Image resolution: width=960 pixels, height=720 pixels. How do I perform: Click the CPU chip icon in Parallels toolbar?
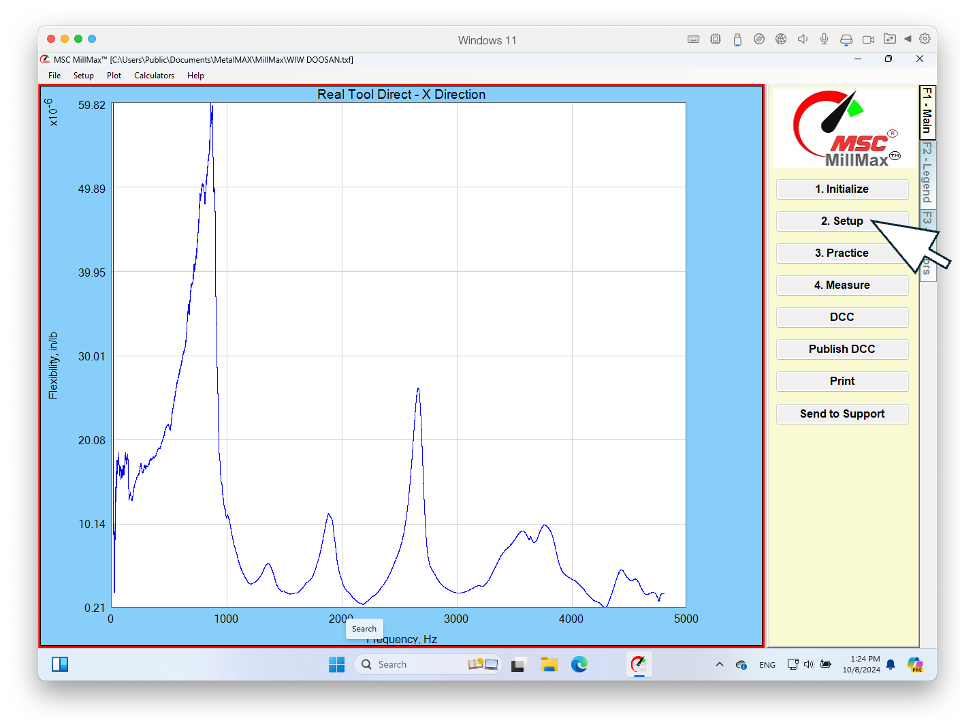click(x=715, y=39)
